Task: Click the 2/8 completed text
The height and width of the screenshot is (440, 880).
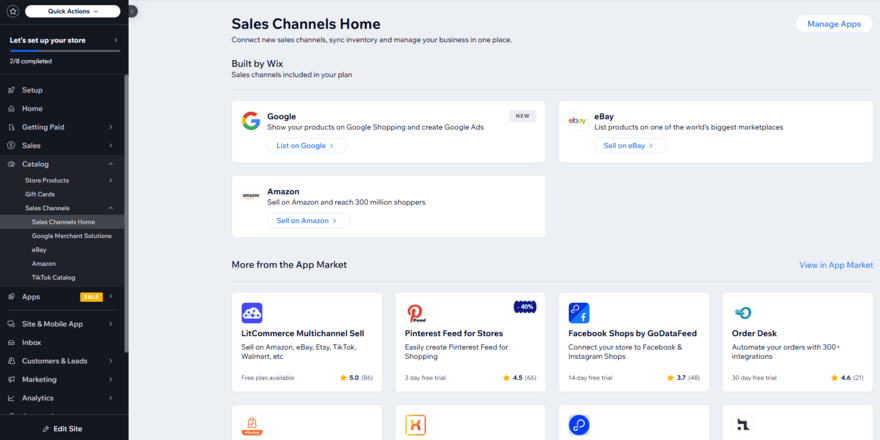Action: click(31, 61)
